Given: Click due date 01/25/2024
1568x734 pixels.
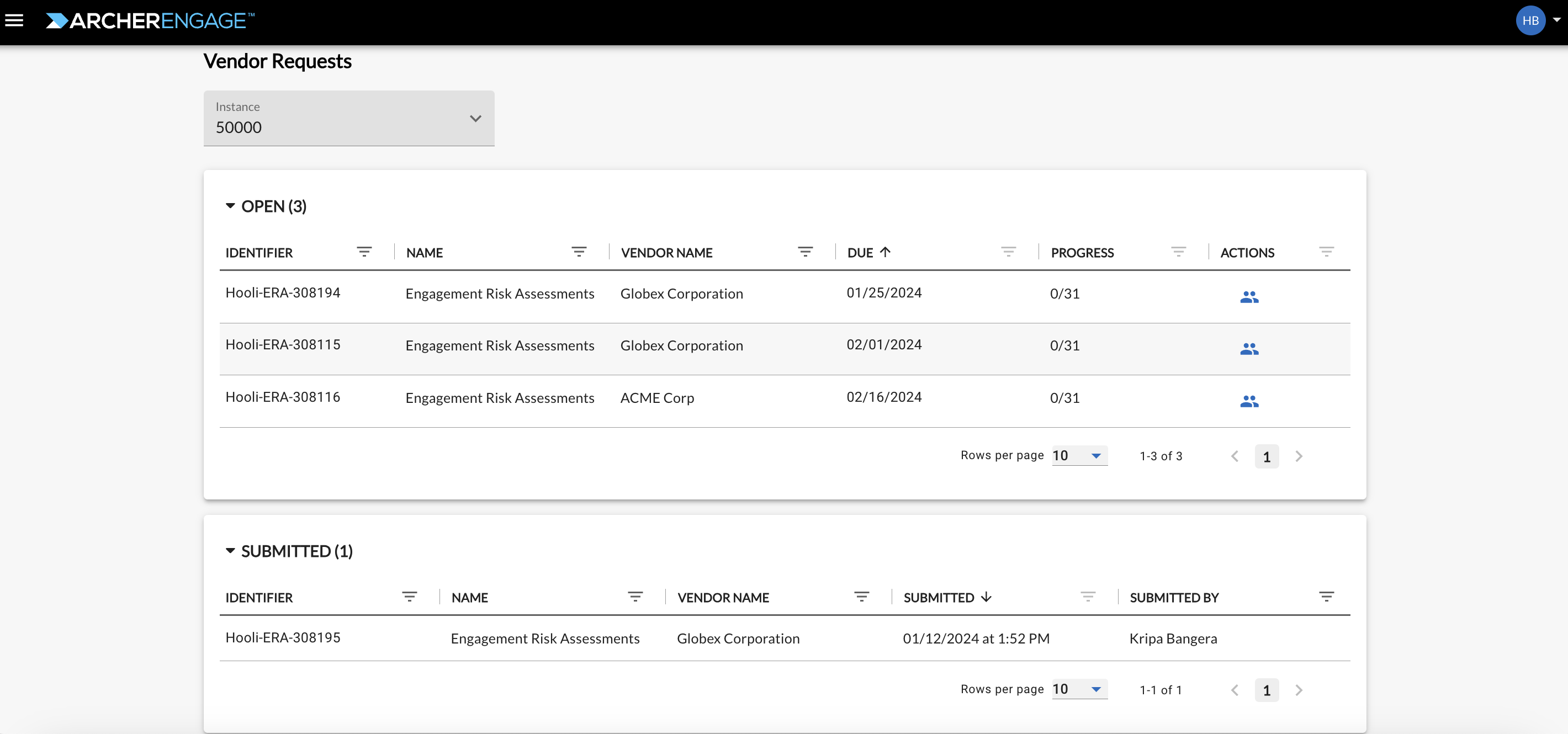Looking at the screenshot, I should coord(884,292).
